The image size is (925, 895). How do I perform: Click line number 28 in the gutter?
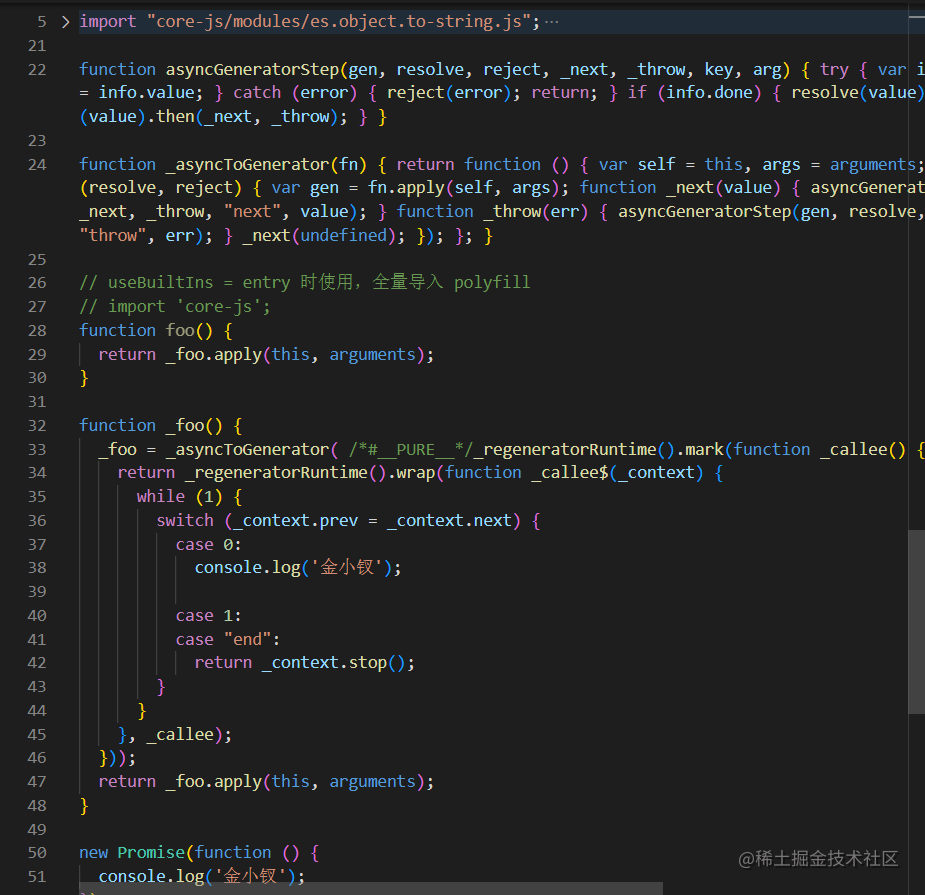(37, 331)
